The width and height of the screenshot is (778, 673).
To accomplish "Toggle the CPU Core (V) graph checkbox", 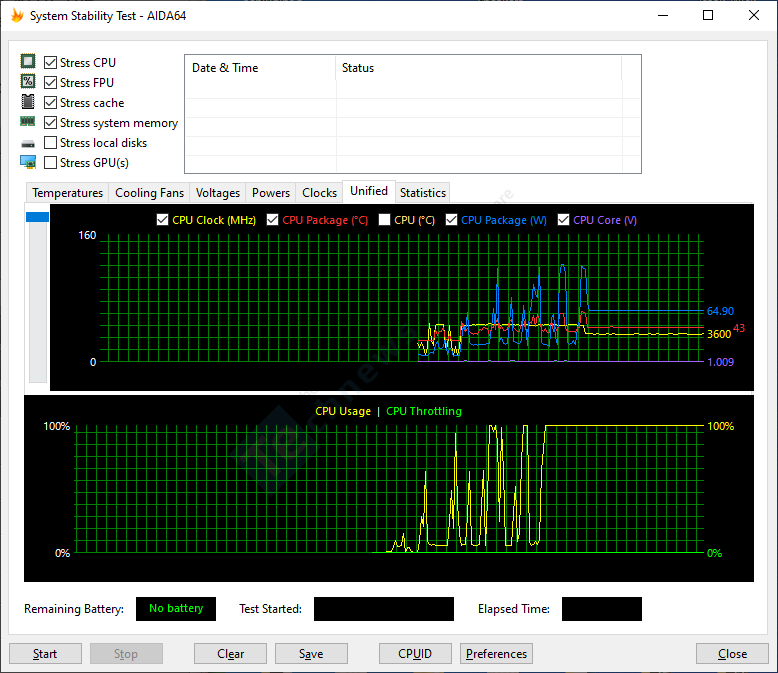I will (563, 219).
